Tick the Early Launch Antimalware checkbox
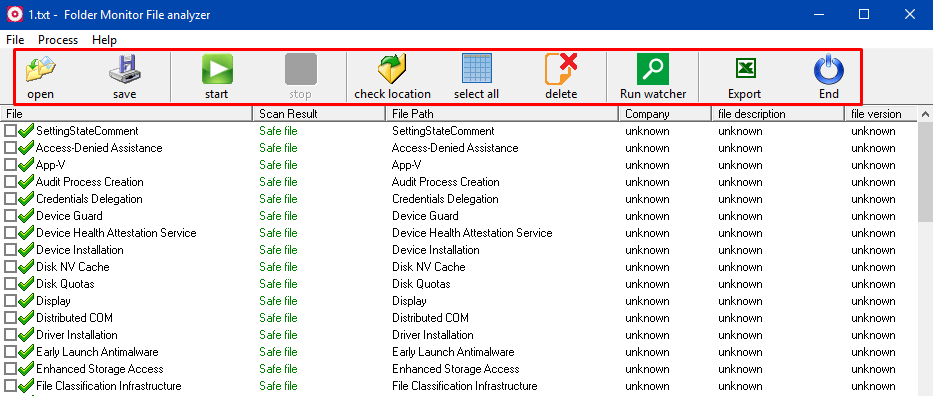The height and width of the screenshot is (396, 933). coord(10,352)
